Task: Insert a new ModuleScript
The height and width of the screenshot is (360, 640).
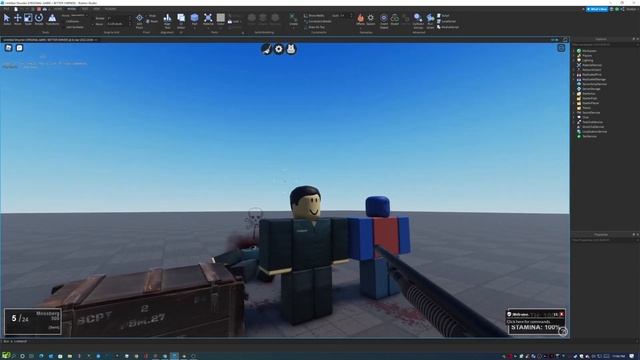Action: pyautogui.click(x=448, y=27)
